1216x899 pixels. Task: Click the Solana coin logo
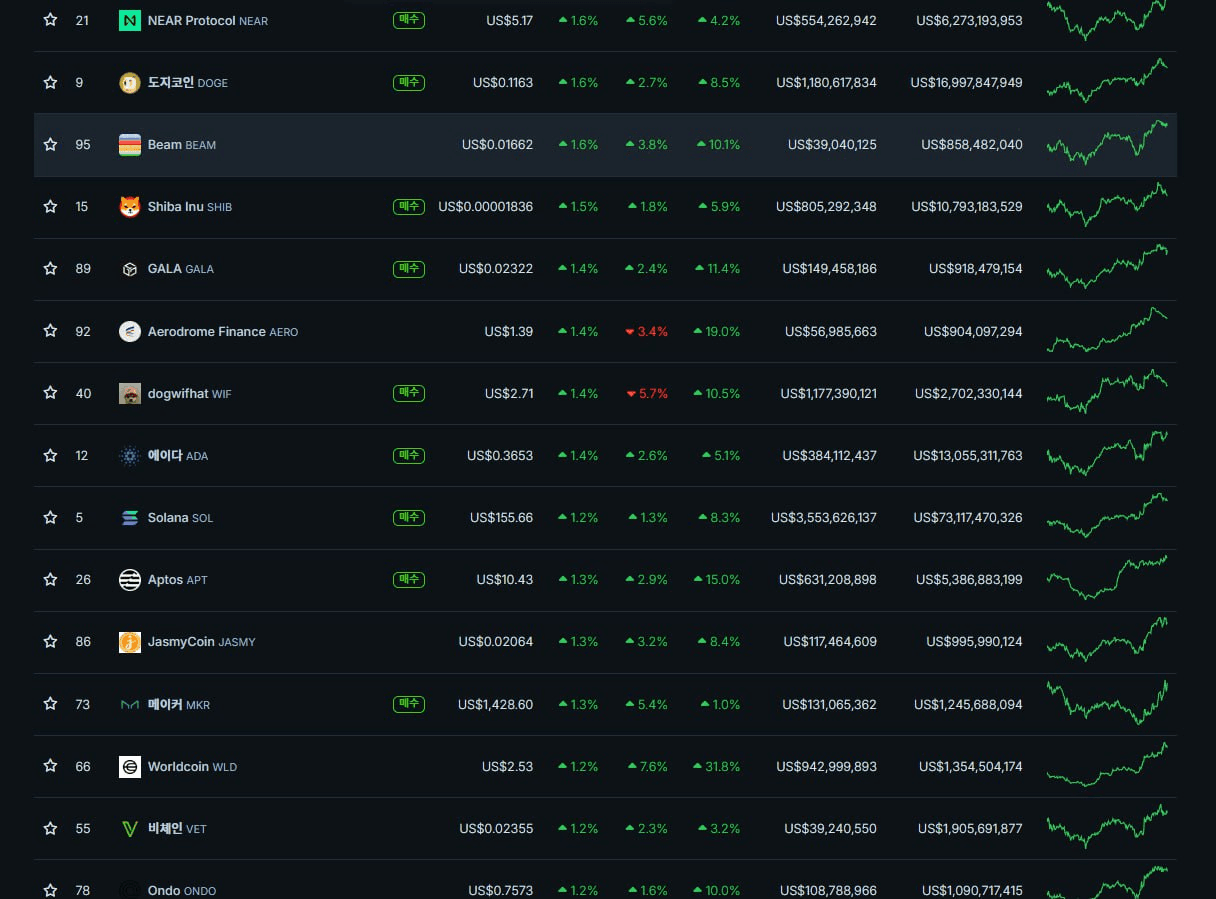pyautogui.click(x=130, y=517)
